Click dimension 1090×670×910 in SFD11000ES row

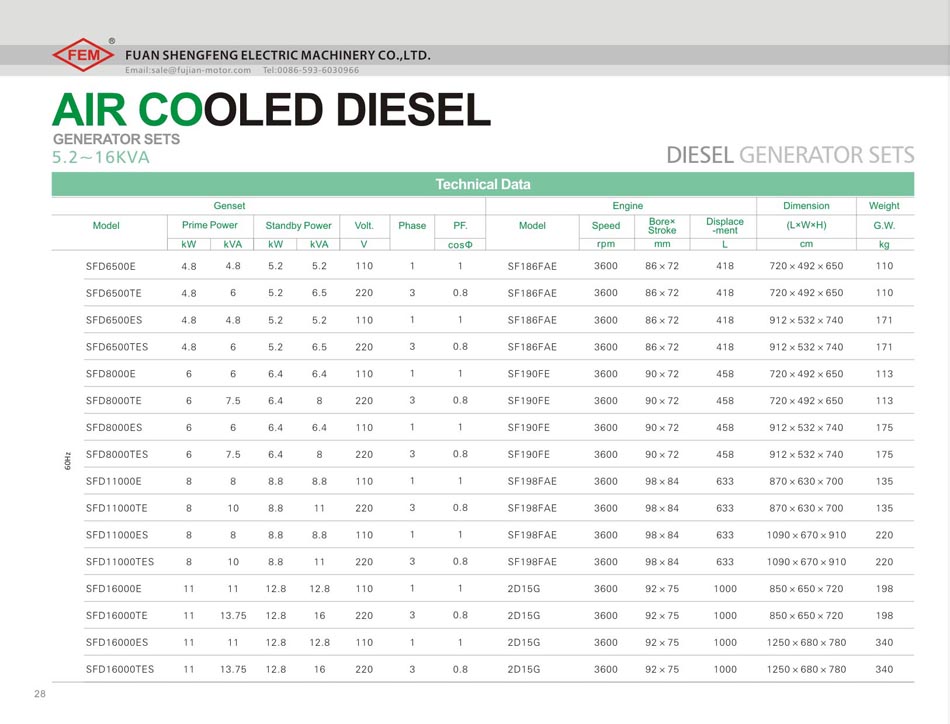[806, 535]
